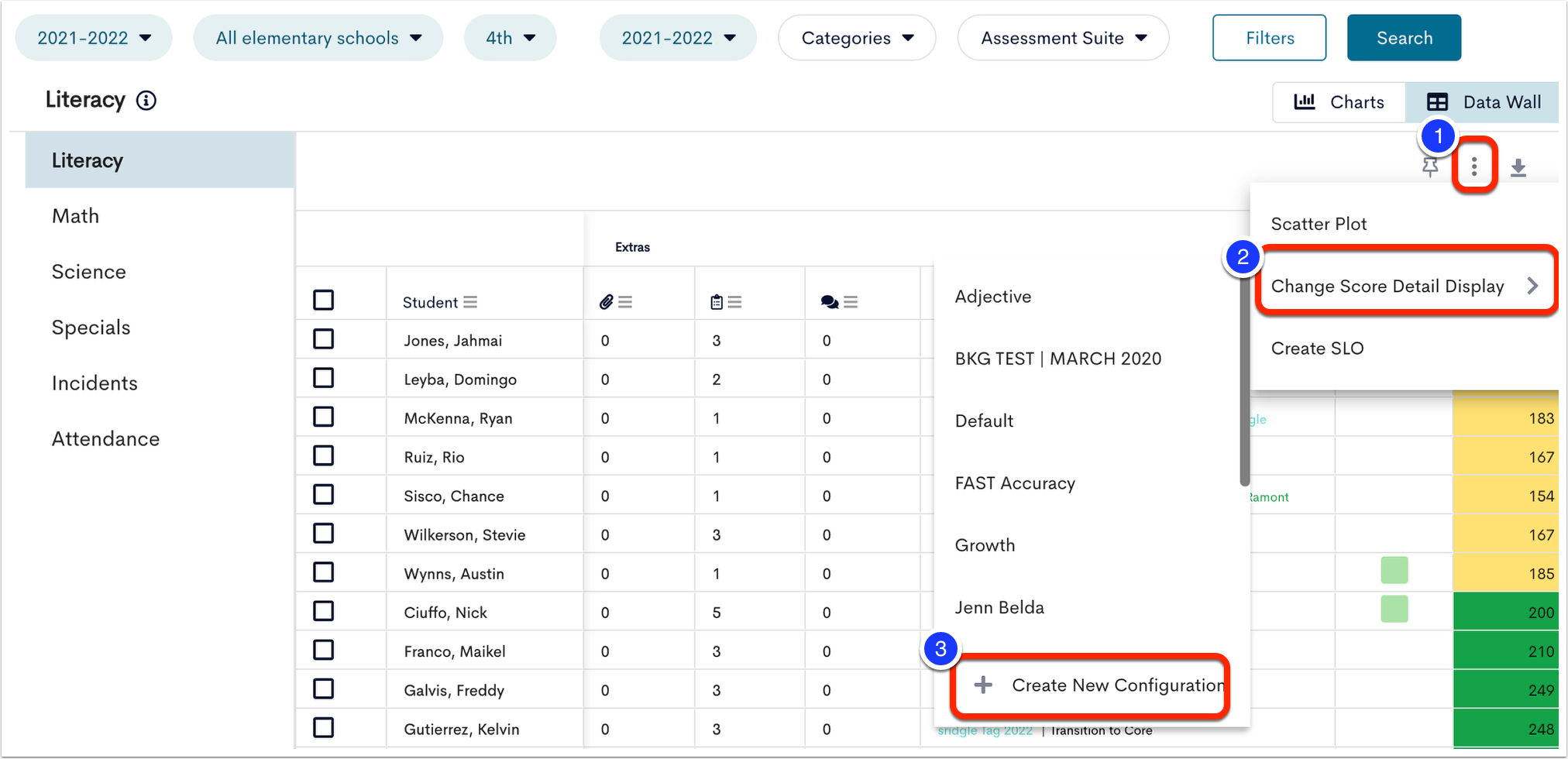Check the box for Leyba, Domingo
Viewport: 1568px width, 759px height.
324,378
